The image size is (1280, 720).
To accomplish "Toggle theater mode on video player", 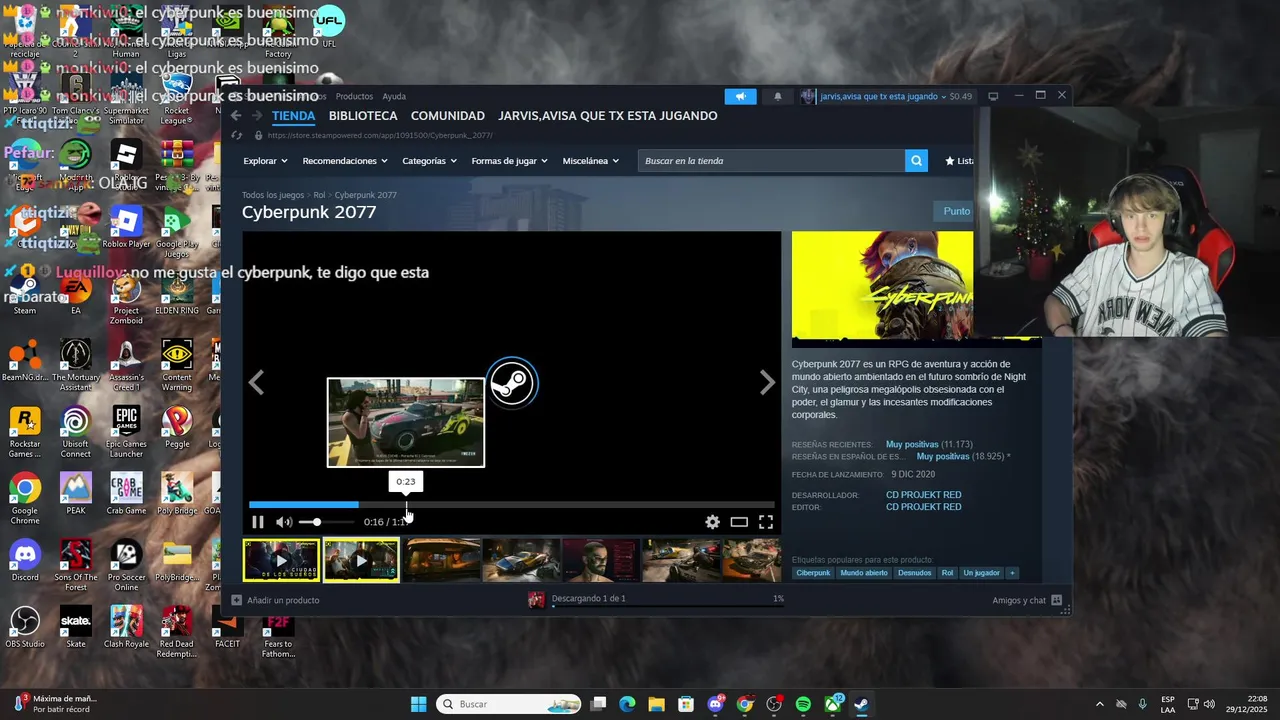I will [739, 522].
